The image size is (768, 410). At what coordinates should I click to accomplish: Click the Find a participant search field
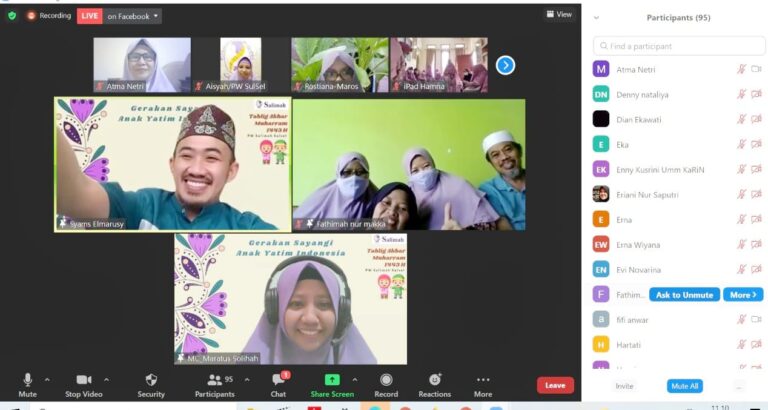tap(679, 46)
